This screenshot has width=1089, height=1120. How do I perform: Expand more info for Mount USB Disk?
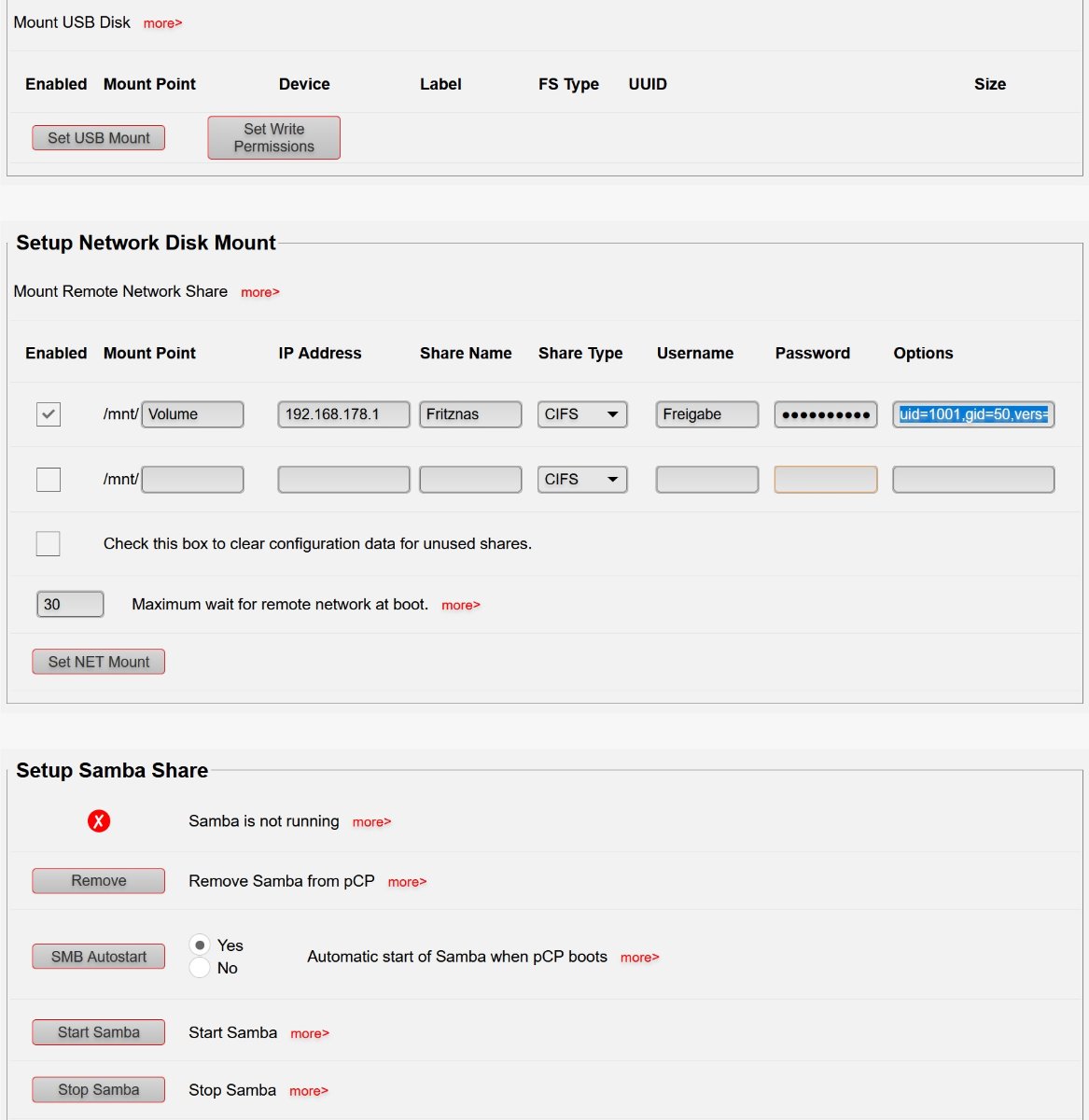[162, 23]
